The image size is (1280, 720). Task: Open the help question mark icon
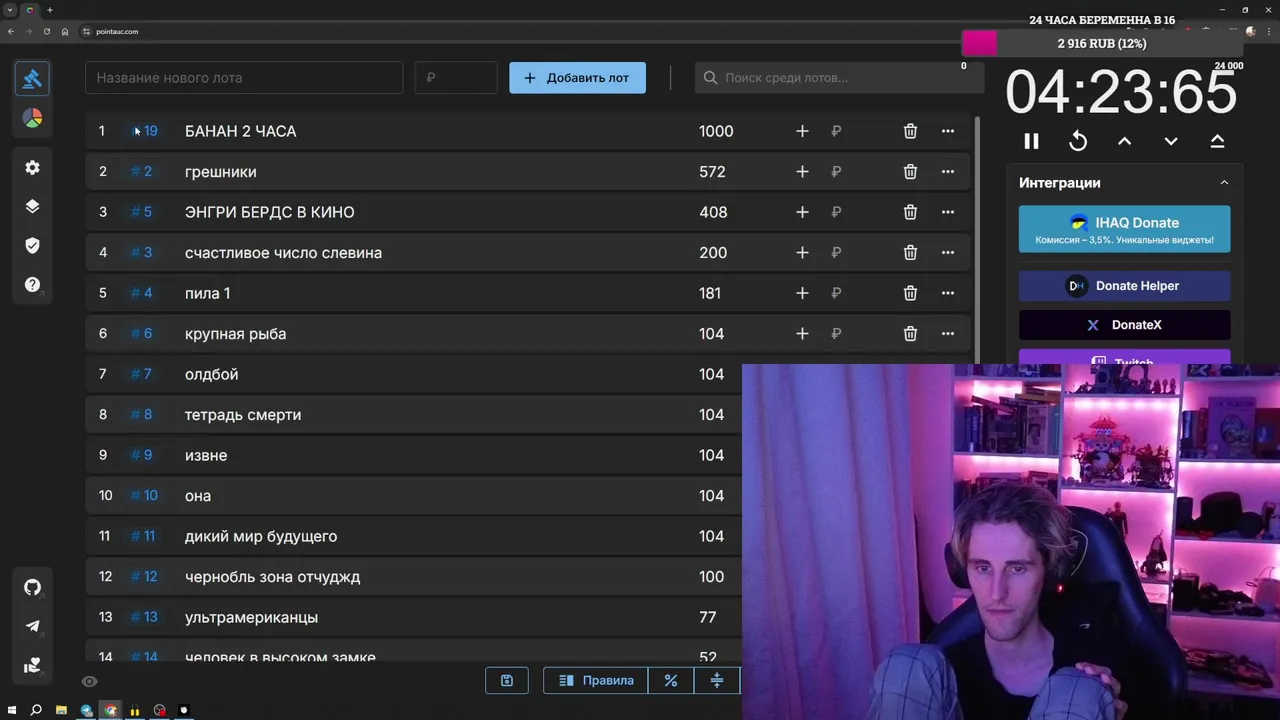[32, 285]
